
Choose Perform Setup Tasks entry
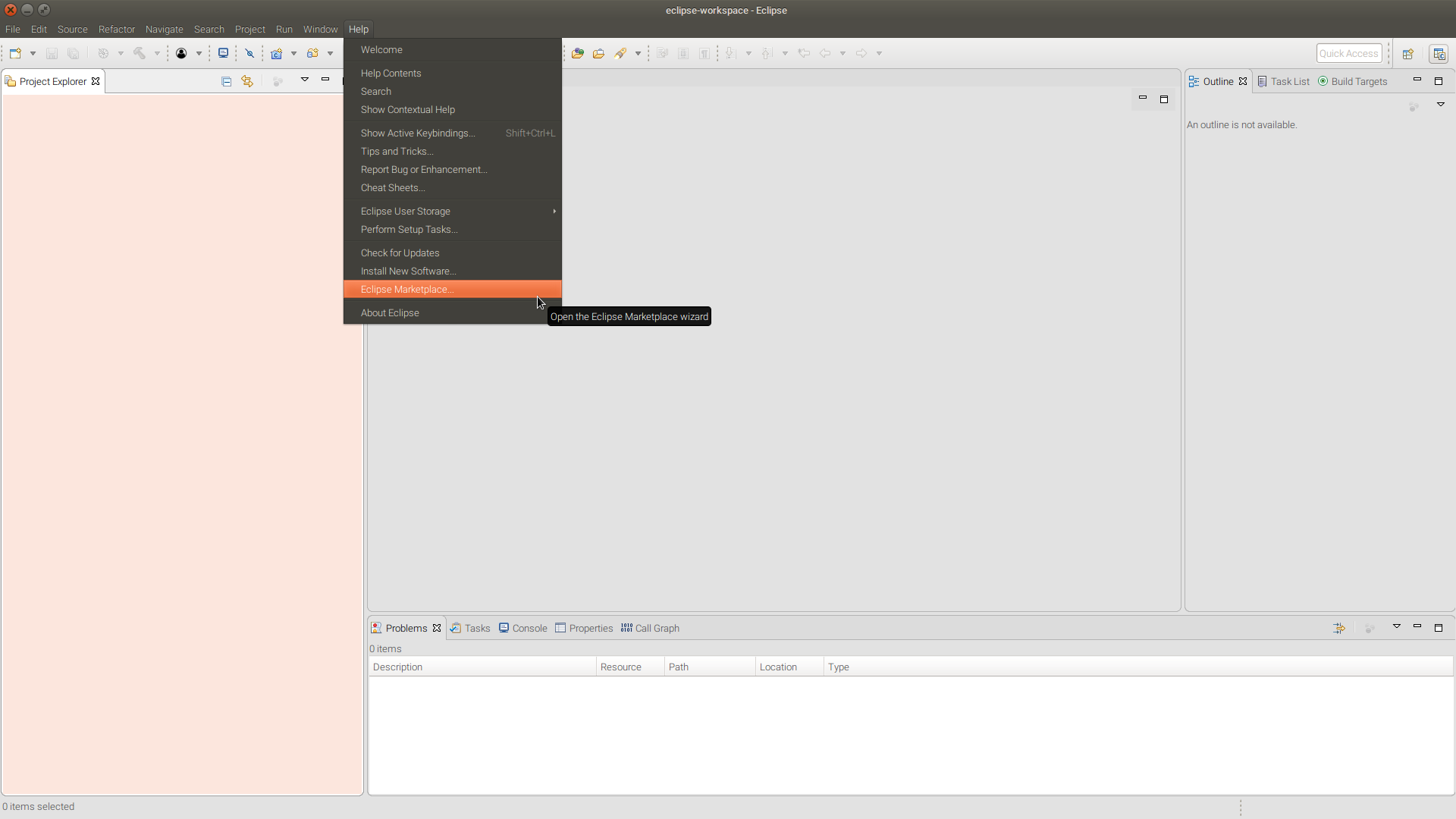click(453, 229)
